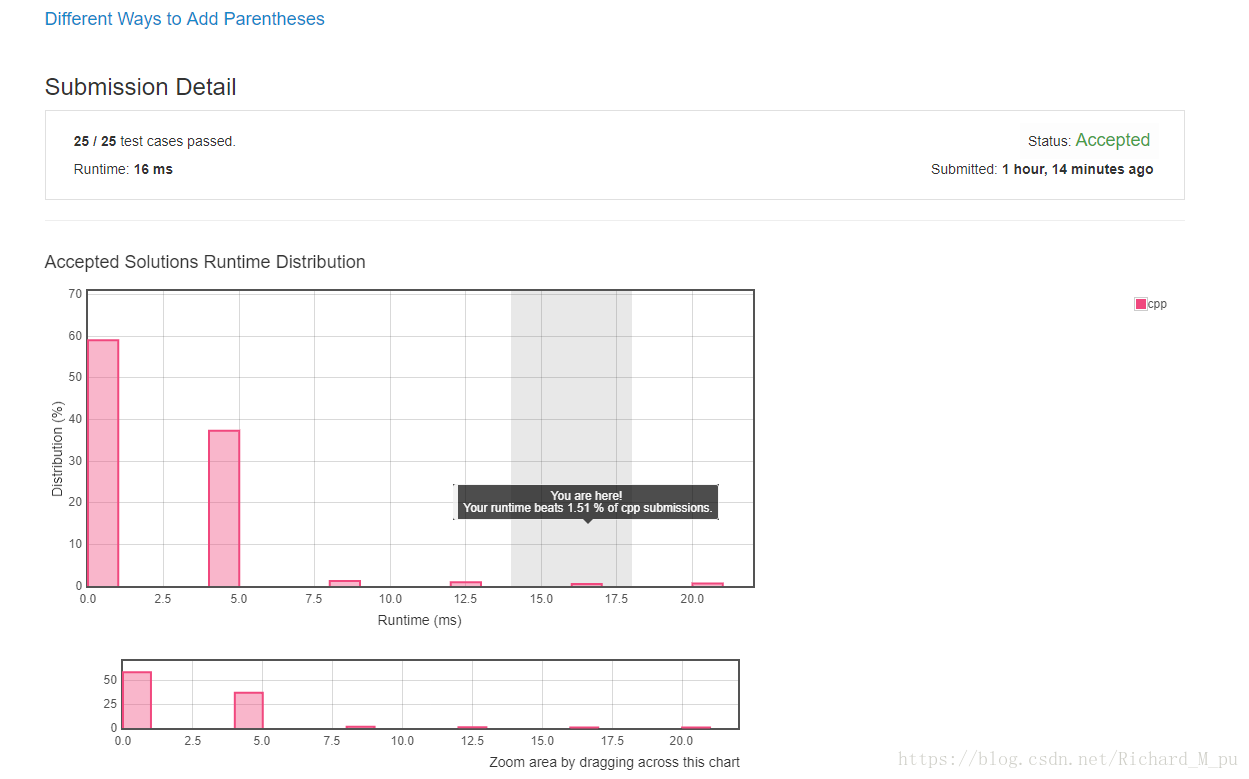Toggle the cpp legend color swatch
Image resolution: width=1249 pixels, height=779 pixels.
tap(1140, 304)
